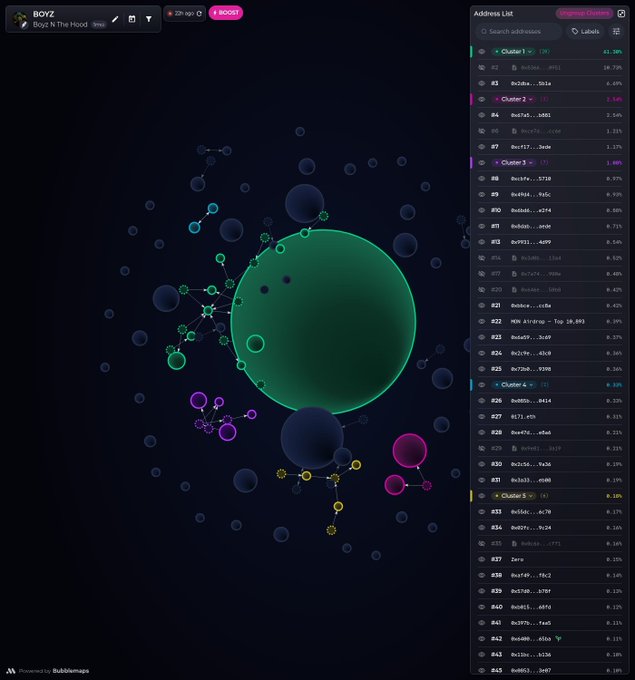
Task: Hide address #37 Zero
Action: (x=481, y=559)
